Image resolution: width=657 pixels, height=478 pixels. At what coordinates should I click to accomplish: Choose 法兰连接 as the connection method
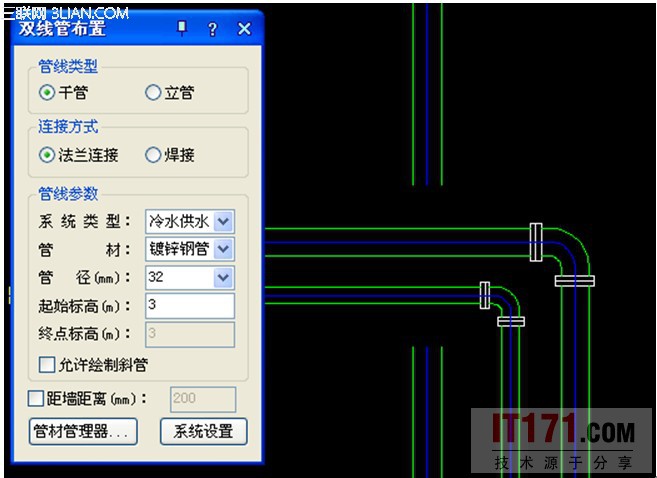click(47, 155)
